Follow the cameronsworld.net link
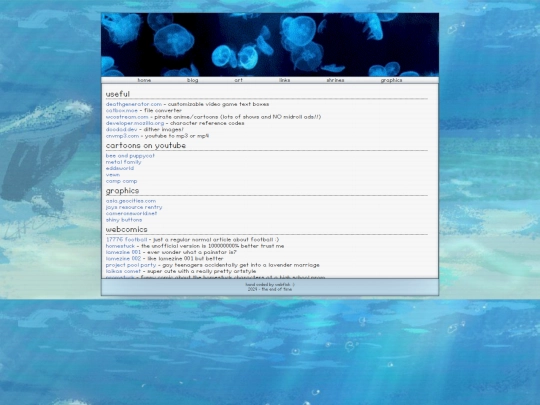The height and width of the screenshot is (405, 540). click(x=132, y=214)
